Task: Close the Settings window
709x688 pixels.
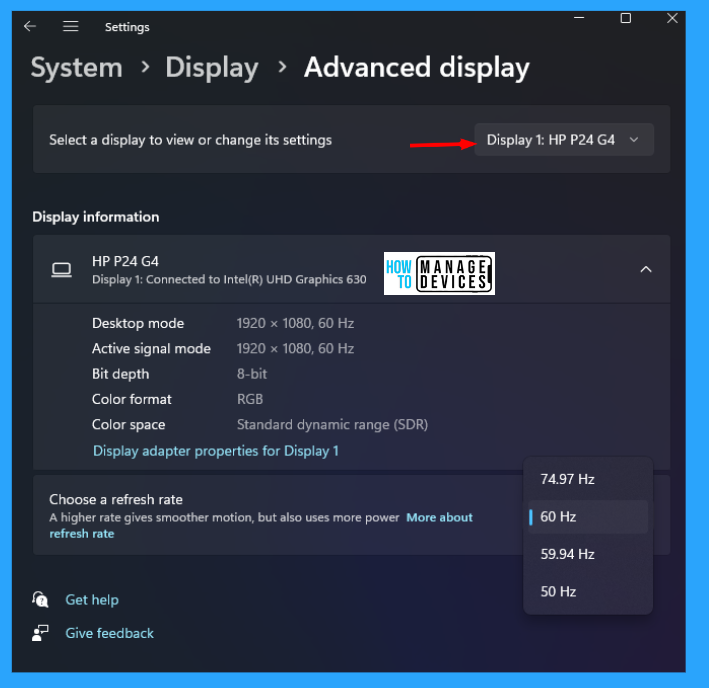Action: [672, 18]
